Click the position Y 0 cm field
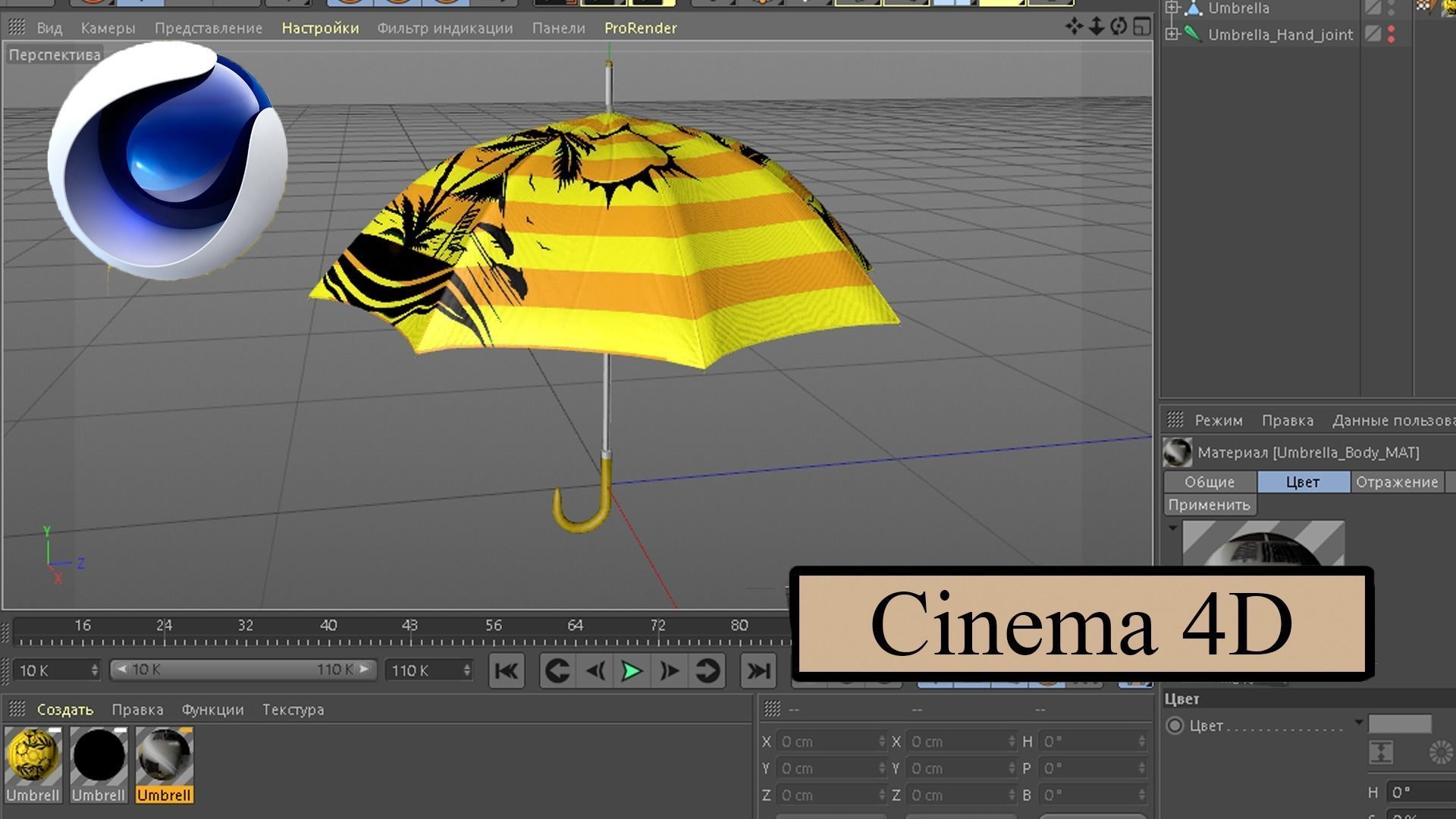1456x819 pixels. click(831, 769)
